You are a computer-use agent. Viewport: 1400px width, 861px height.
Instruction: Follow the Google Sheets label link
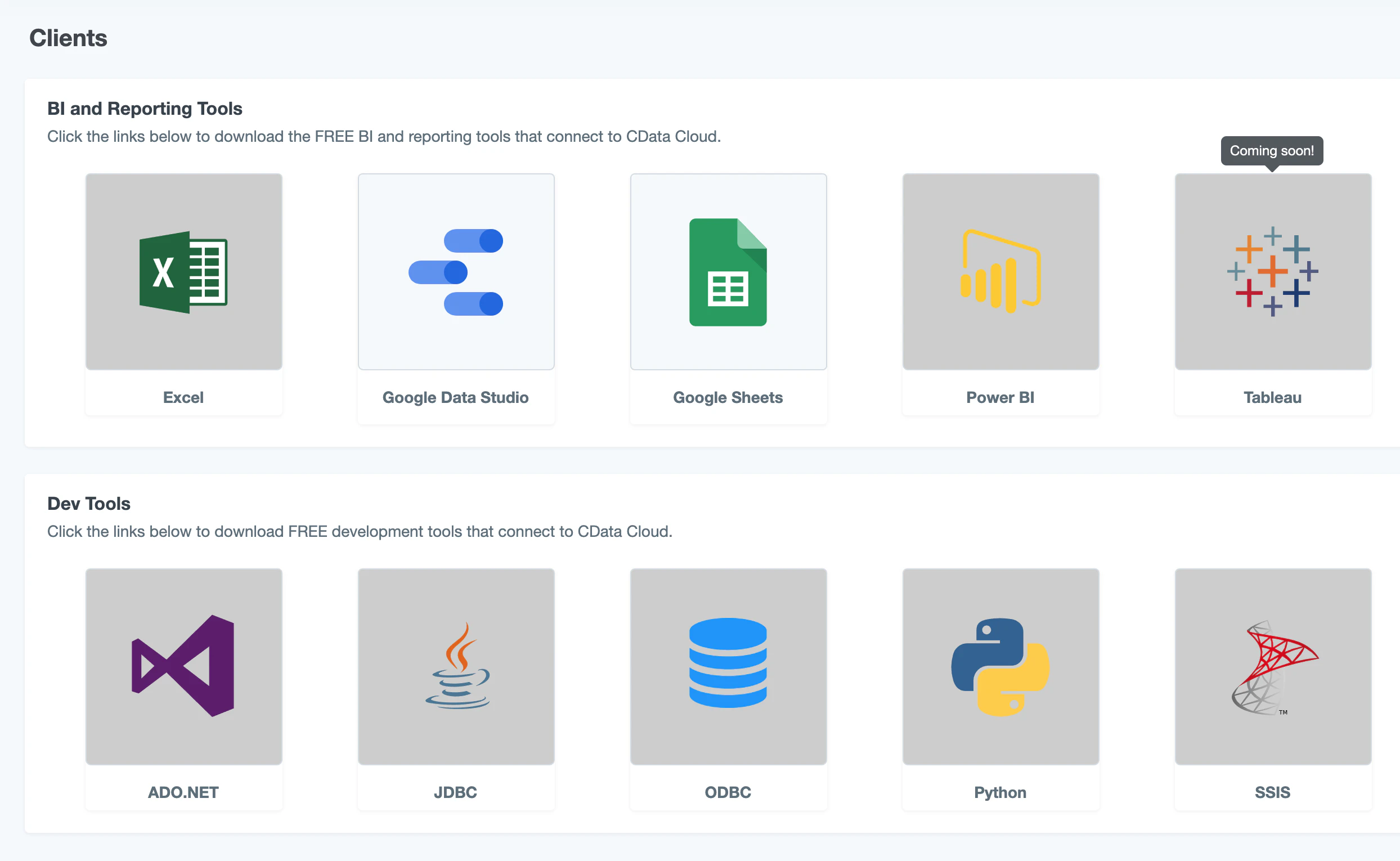(x=728, y=397)
